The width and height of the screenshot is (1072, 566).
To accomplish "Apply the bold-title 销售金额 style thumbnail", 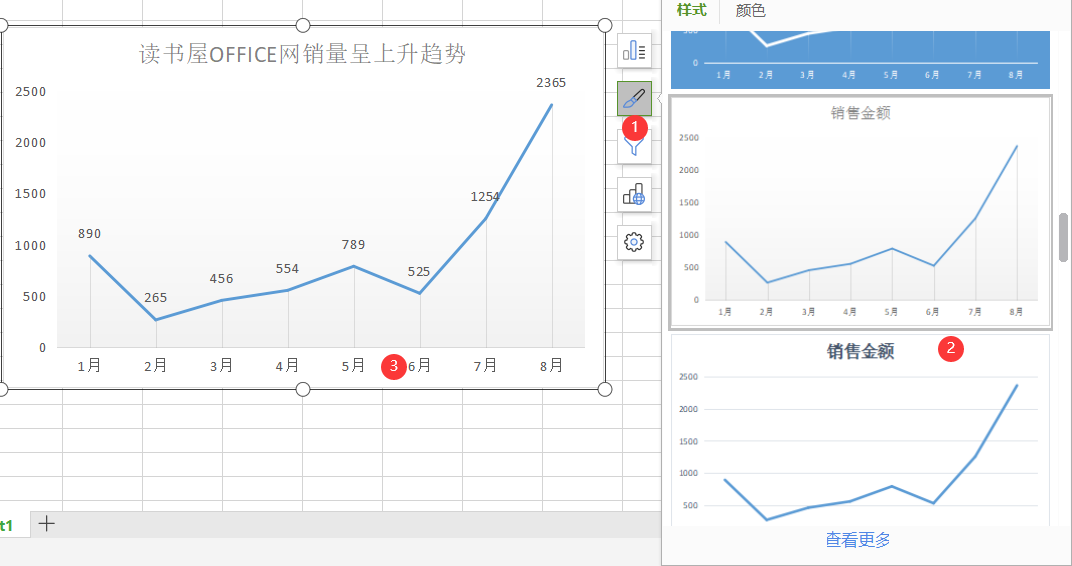I will coord(860,430).
